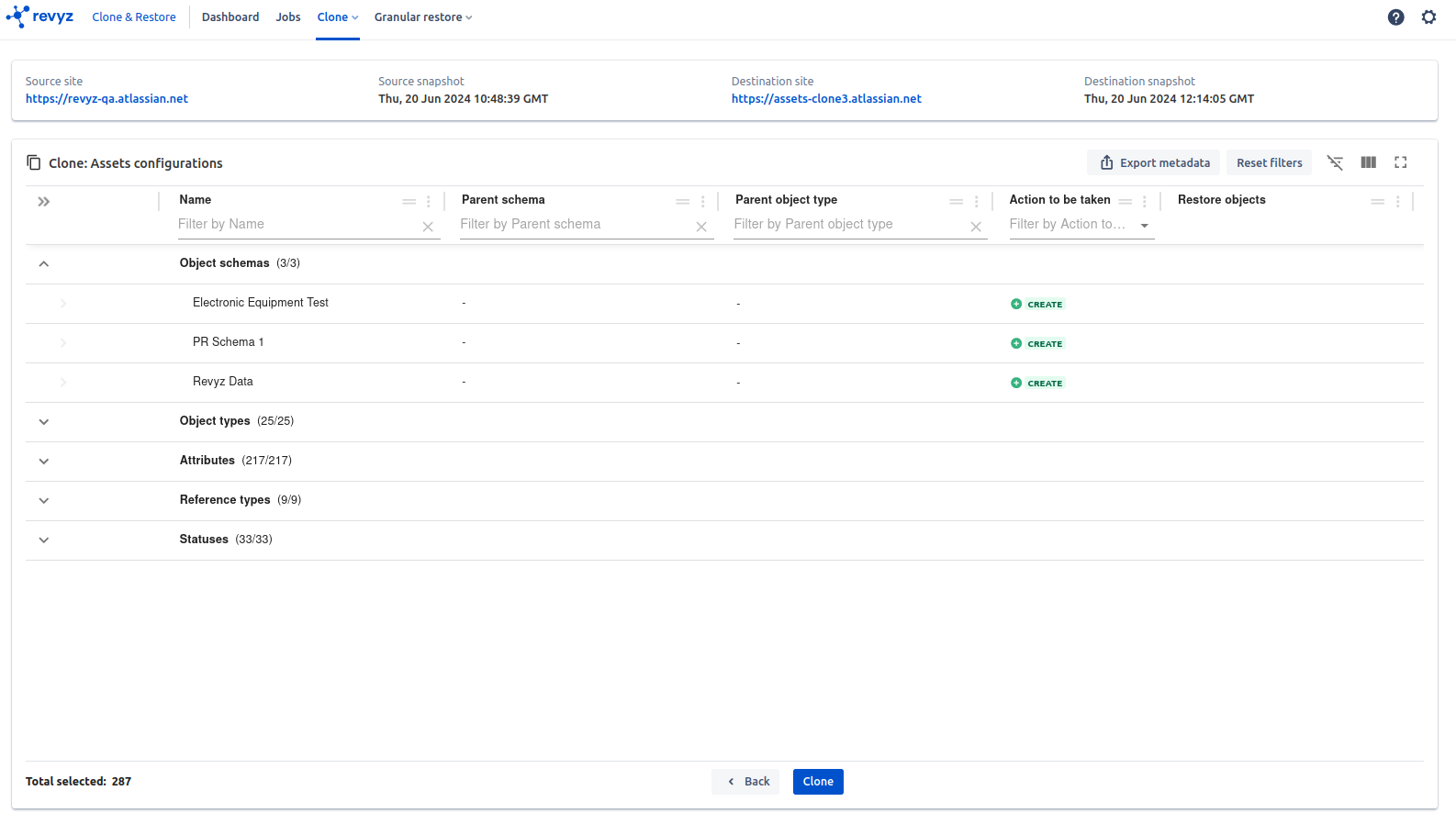The image size is (1456, 824).
Task: Open the Clone menu tab
Action: (338, 17)
